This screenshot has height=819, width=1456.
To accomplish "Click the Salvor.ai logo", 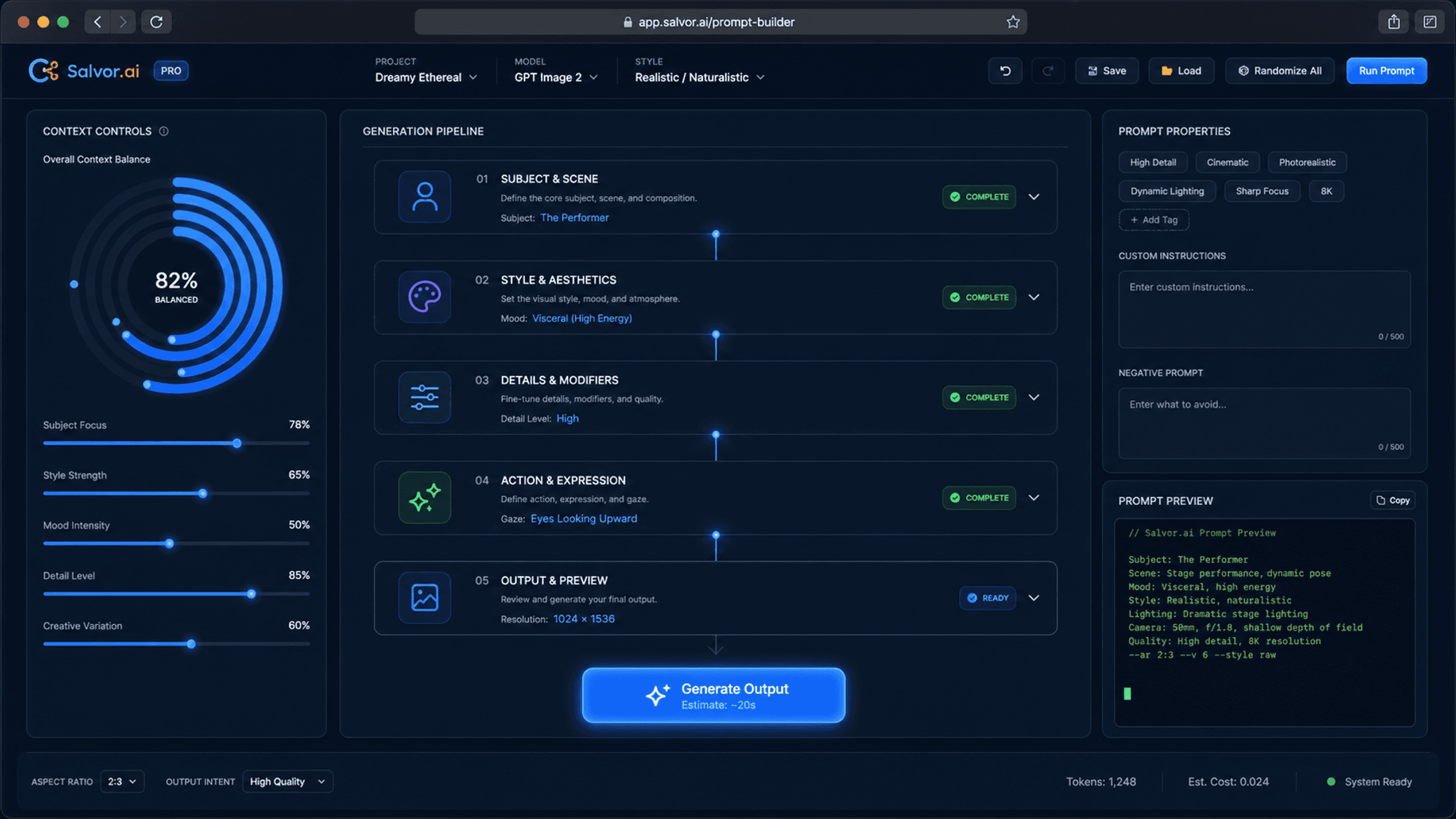I will [x=84, y=70].
